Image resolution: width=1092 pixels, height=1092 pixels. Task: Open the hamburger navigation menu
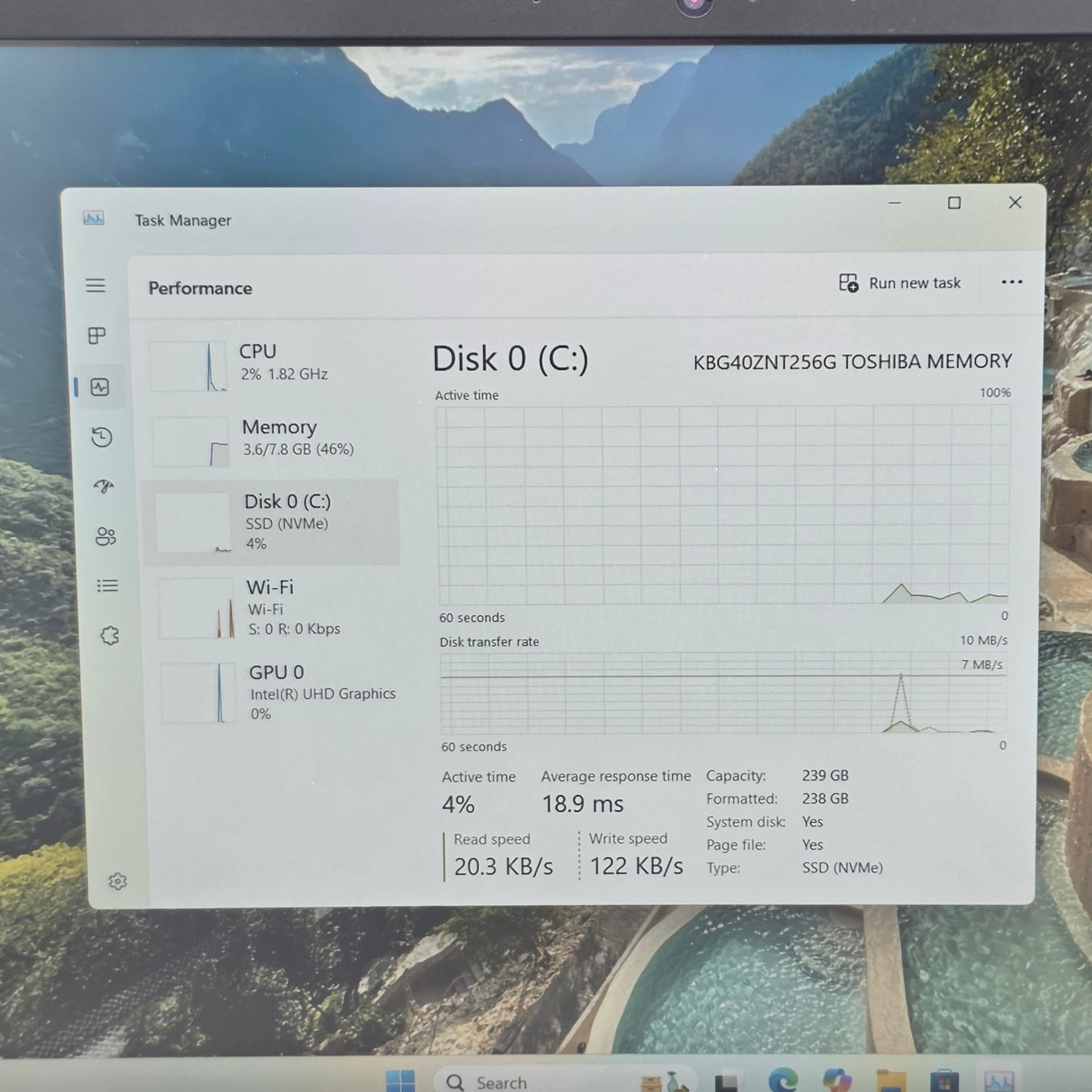click(95, 286)
